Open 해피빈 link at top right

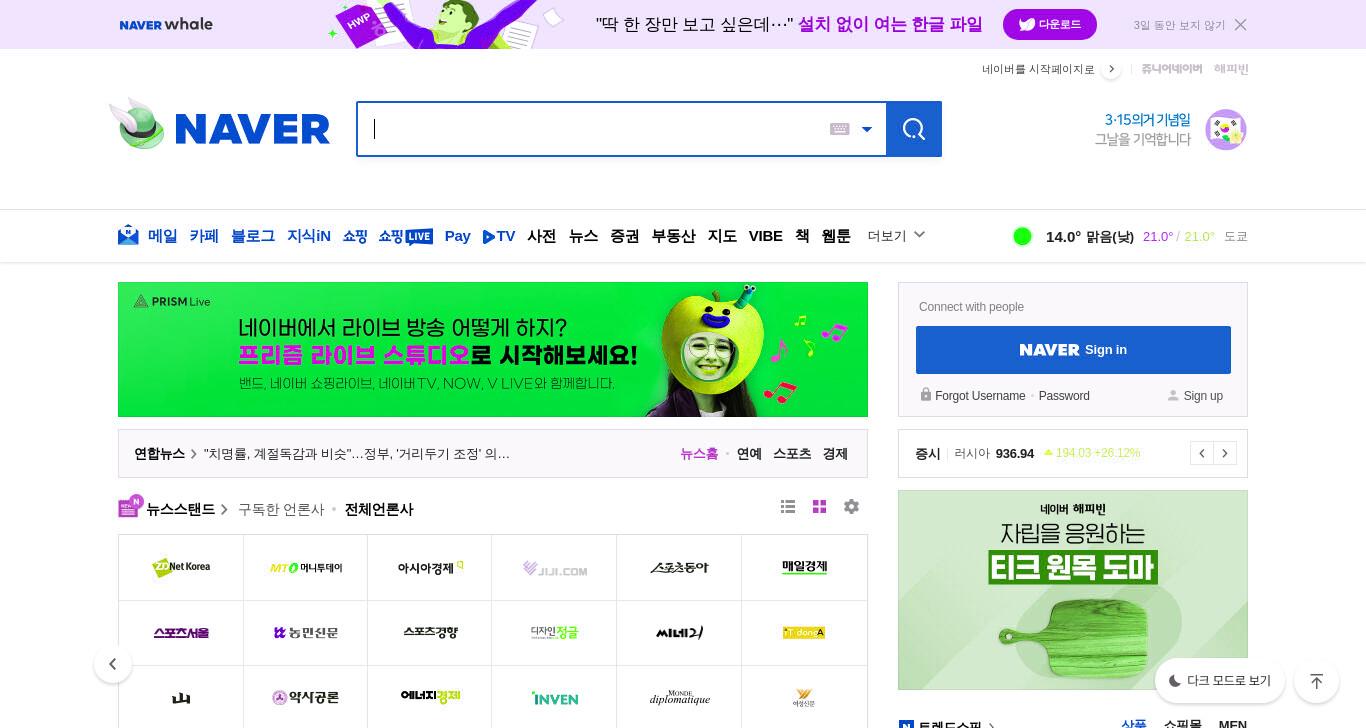tap(1231, 69)
